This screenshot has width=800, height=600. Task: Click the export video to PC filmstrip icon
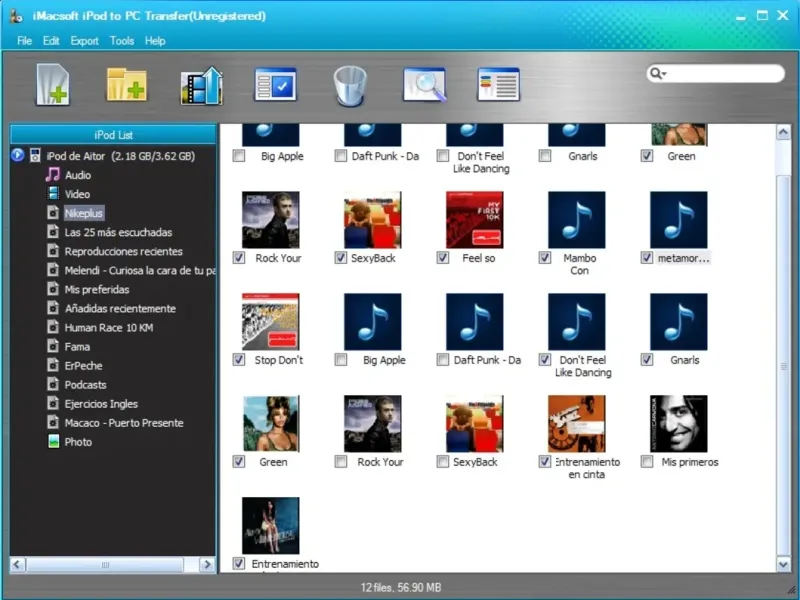[202, 86]
